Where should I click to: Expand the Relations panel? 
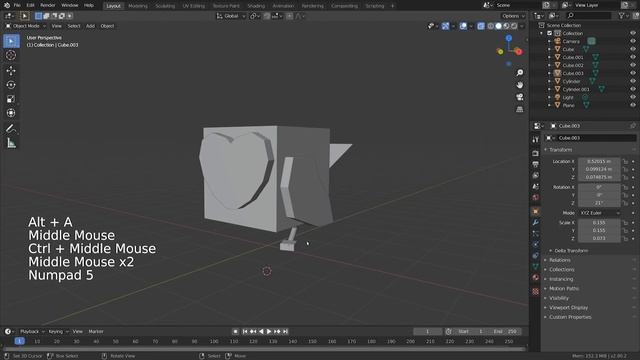click(x=559, y=260)
